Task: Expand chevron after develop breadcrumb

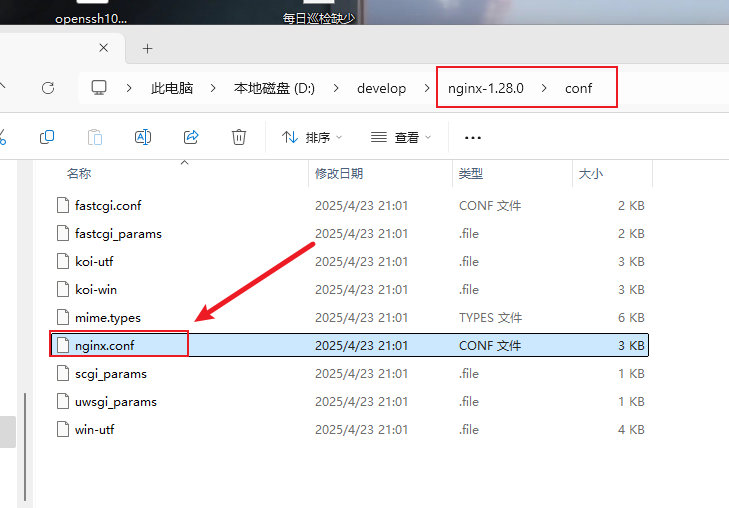Action: point(426,88)
